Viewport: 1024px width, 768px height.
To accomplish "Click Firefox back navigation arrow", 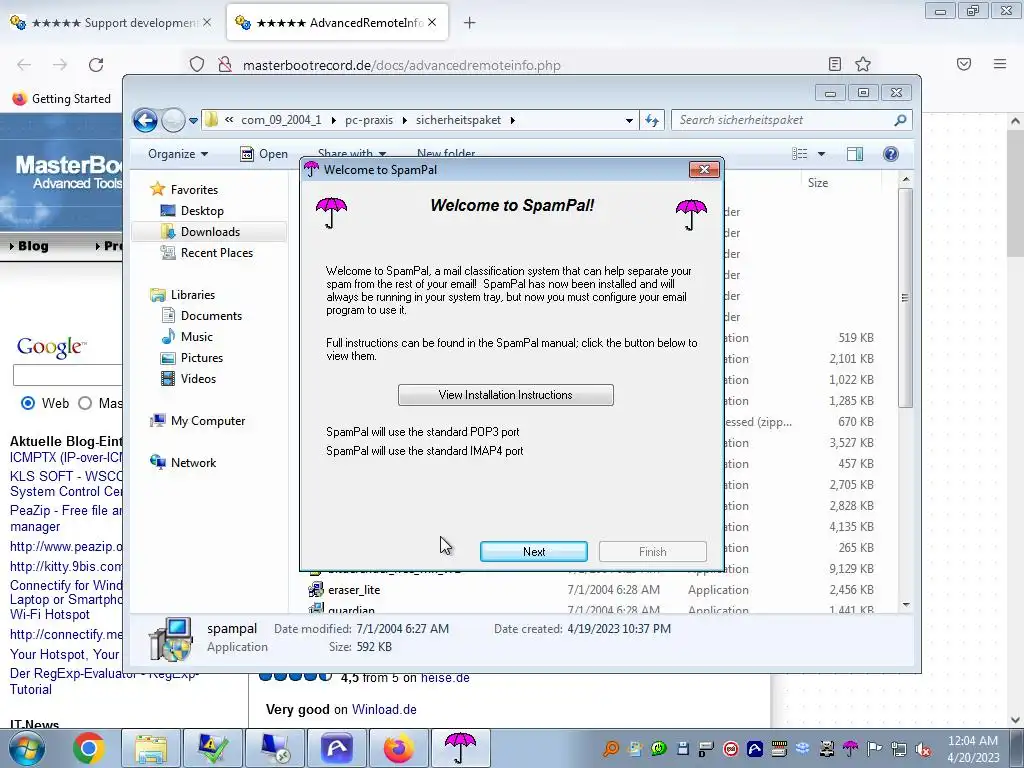I will tap(24, 65).
